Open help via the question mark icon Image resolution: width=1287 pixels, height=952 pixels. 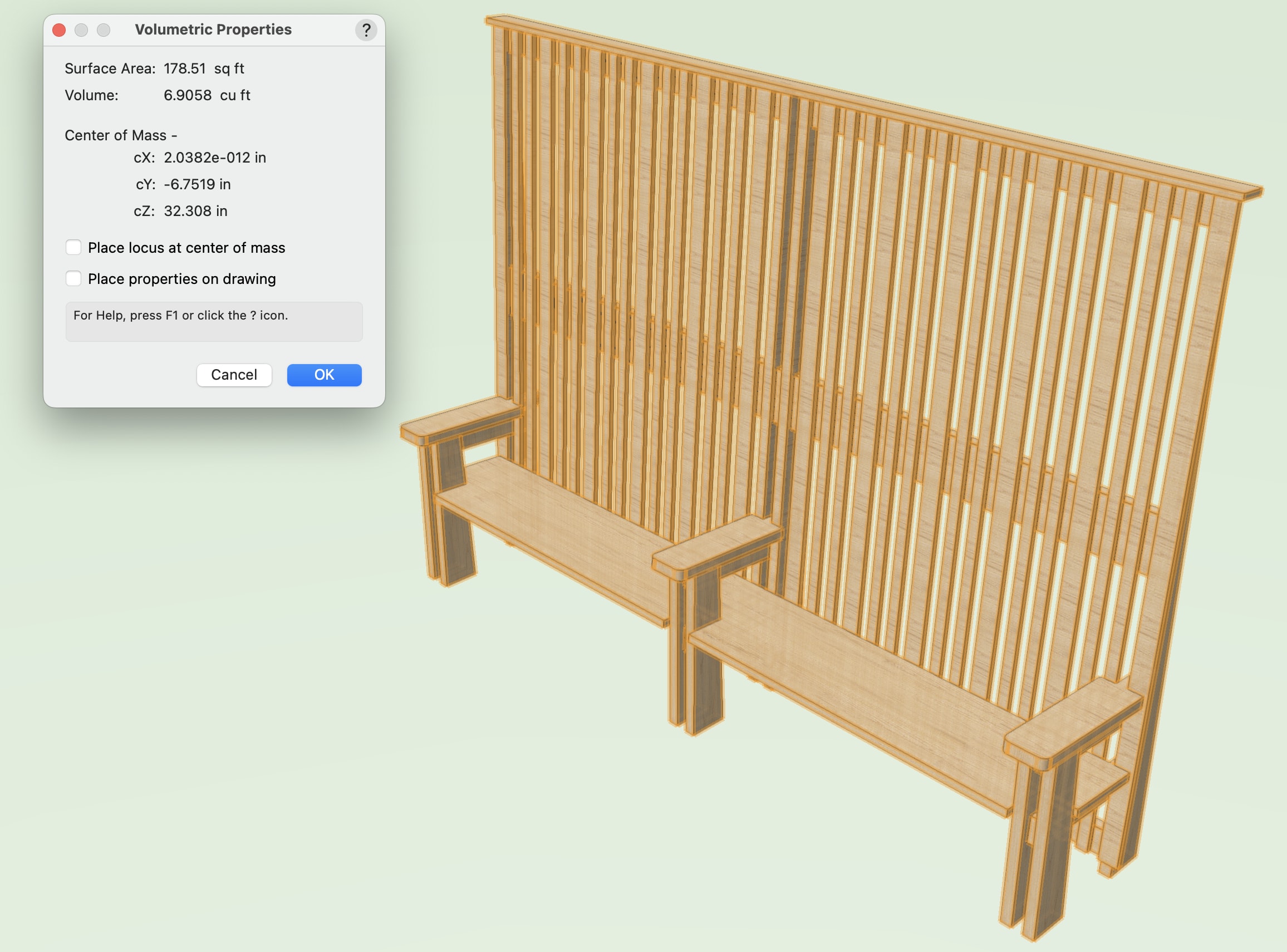click(x=366, y=30)
